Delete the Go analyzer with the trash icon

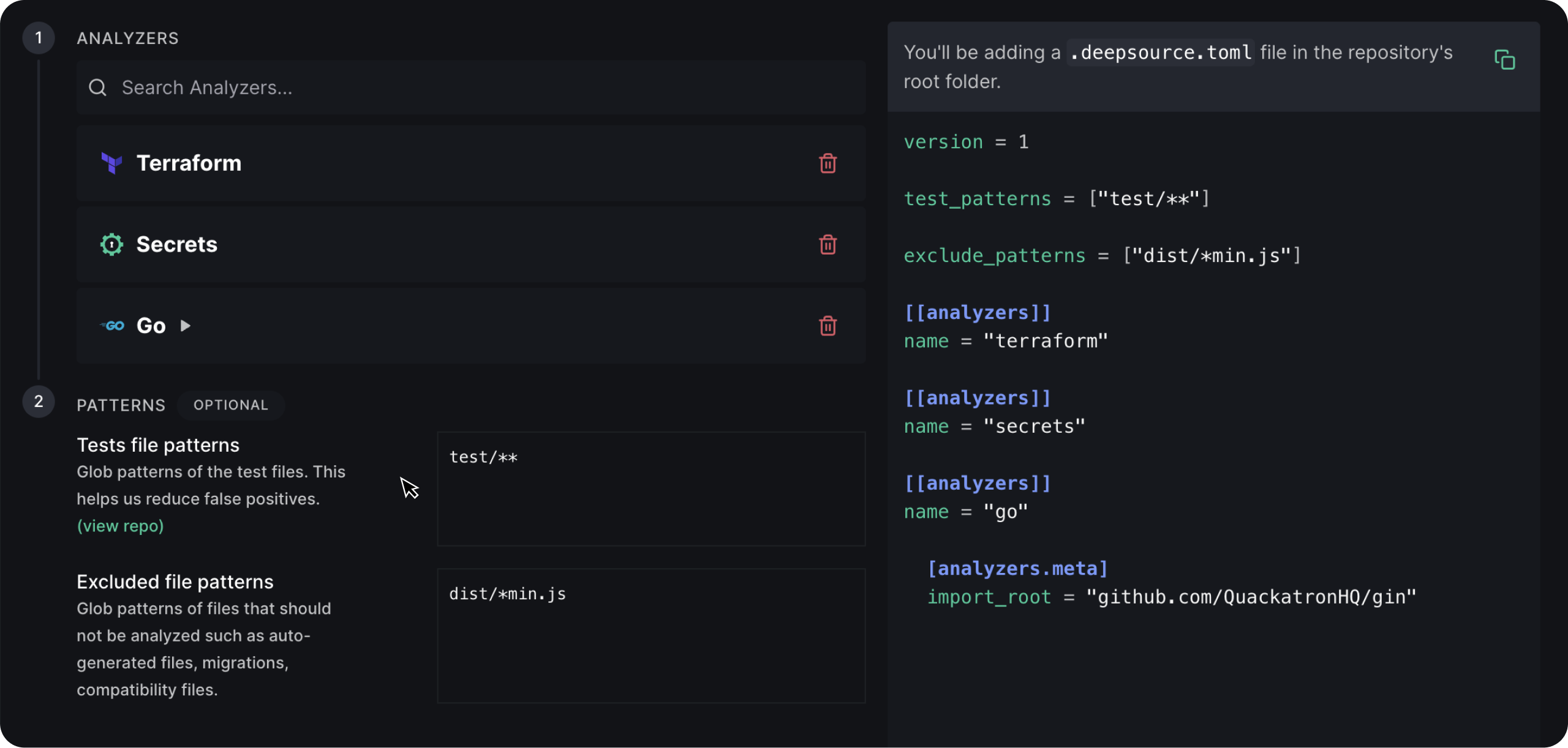(827, 326)
